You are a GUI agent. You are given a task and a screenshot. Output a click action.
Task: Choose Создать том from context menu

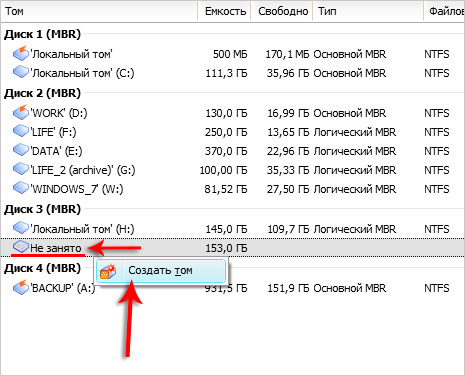pos(161,271)
